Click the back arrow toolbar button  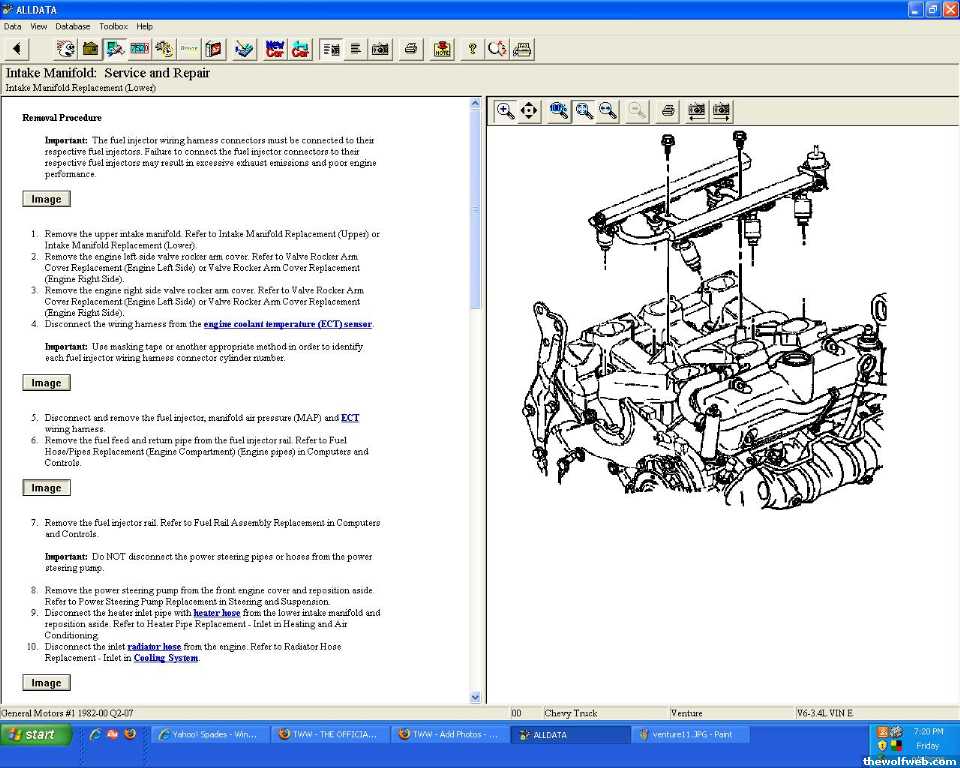(17, 49)
